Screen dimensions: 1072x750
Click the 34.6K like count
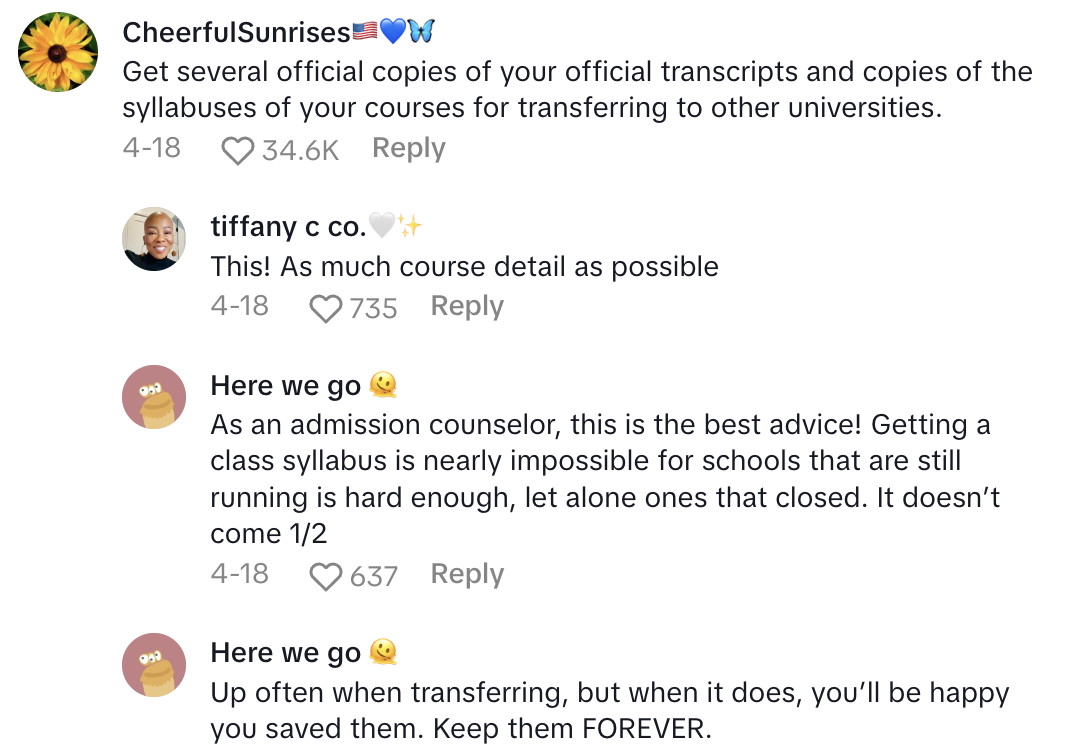click(x=300, y=150)
